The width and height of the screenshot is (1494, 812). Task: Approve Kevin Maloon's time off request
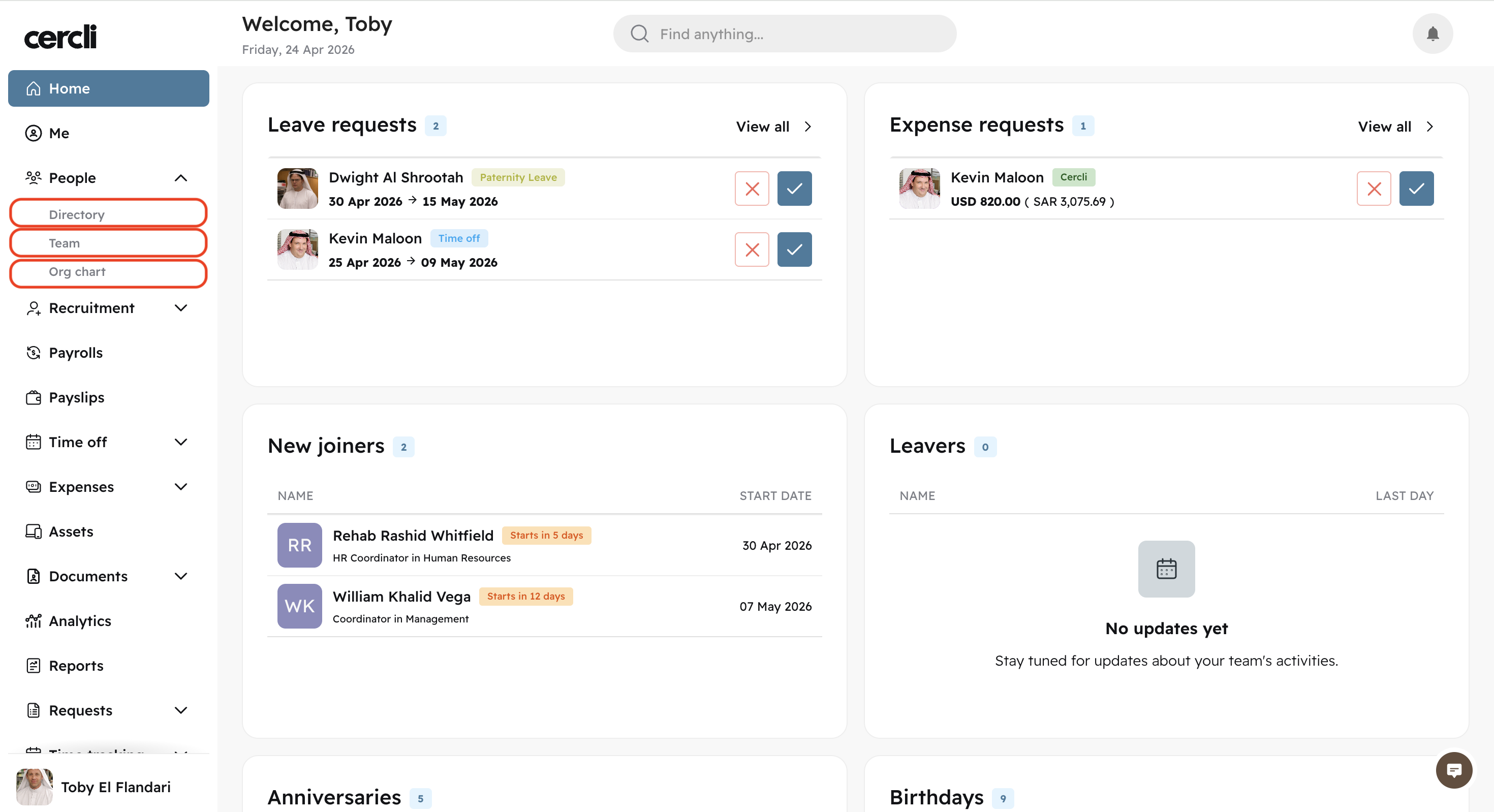pyautogui.click(x=794, y=249)
